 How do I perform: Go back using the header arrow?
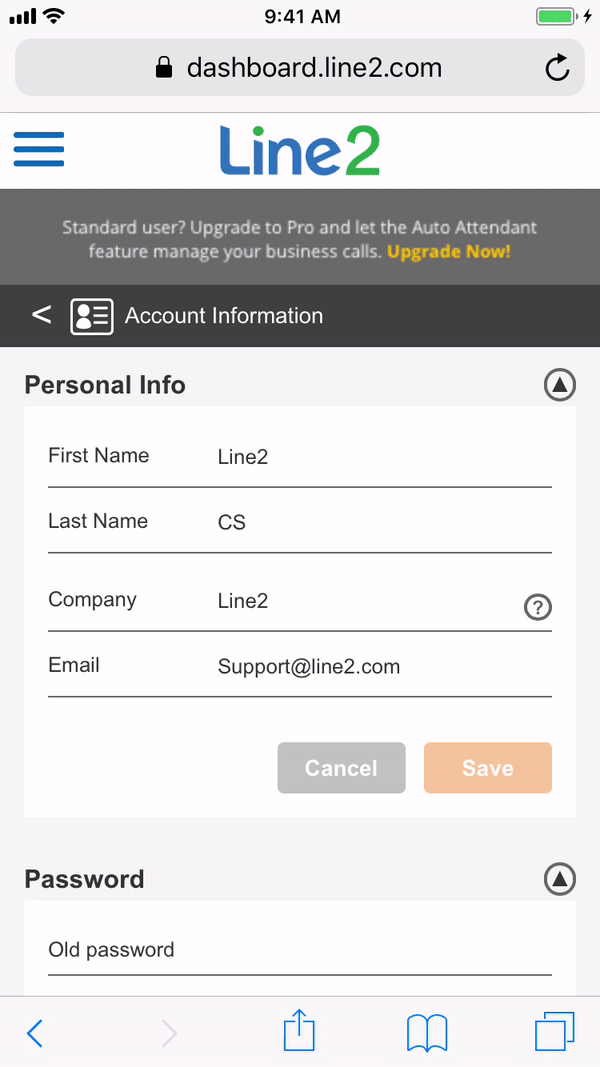(x=41, y=316)
